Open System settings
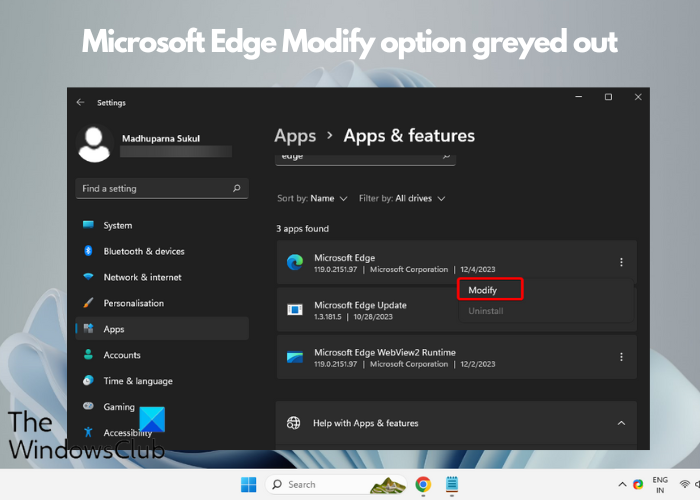Screen dimensions: 700x500 tap(162, 225)
